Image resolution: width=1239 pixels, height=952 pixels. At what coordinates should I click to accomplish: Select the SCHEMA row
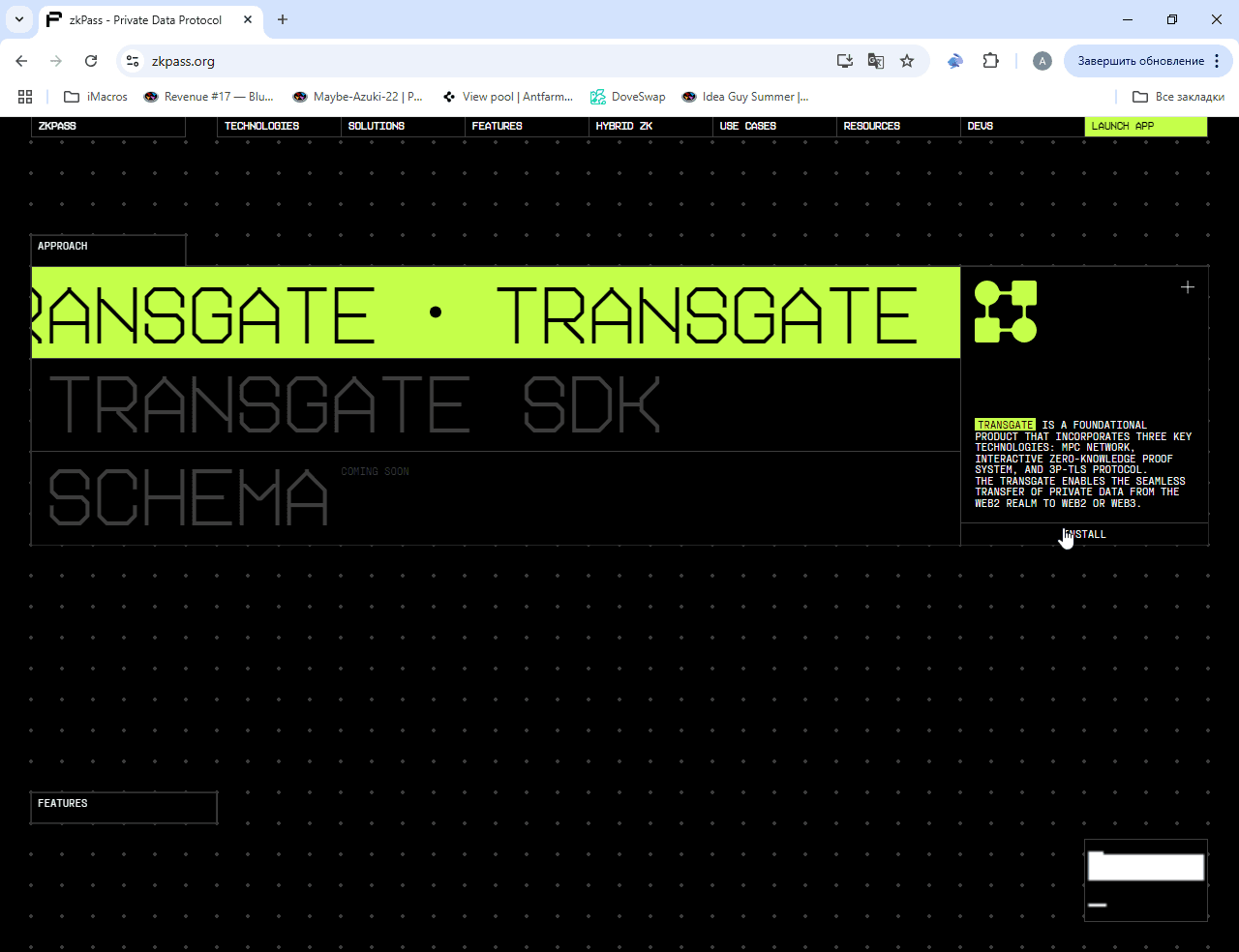[x=496, y=498]
